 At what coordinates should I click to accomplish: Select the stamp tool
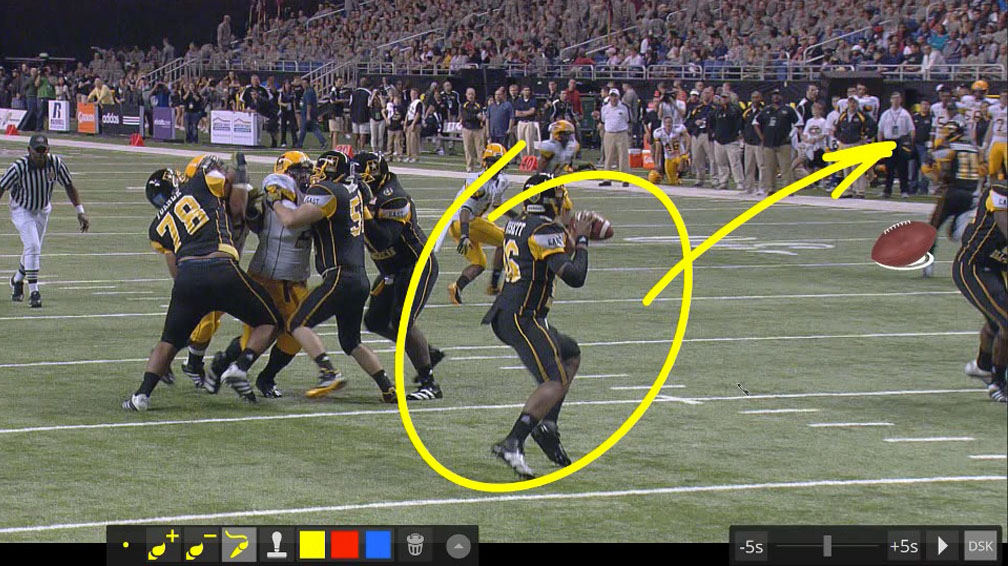click(277, 545)
